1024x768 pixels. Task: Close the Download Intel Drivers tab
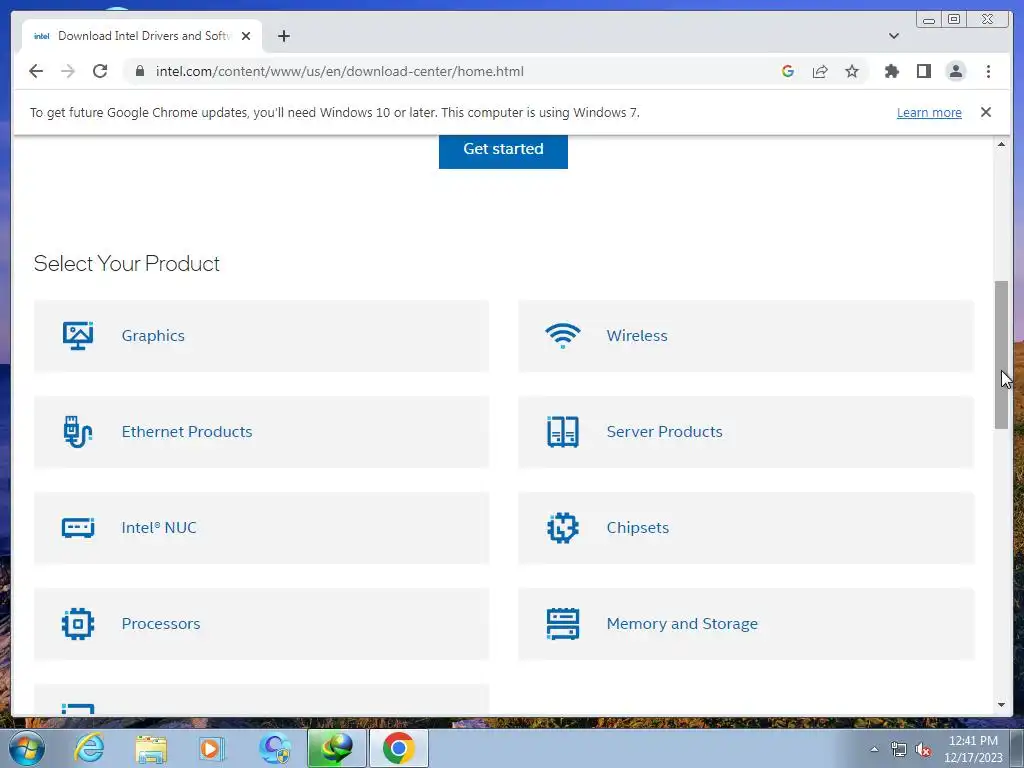click(246, 36)
